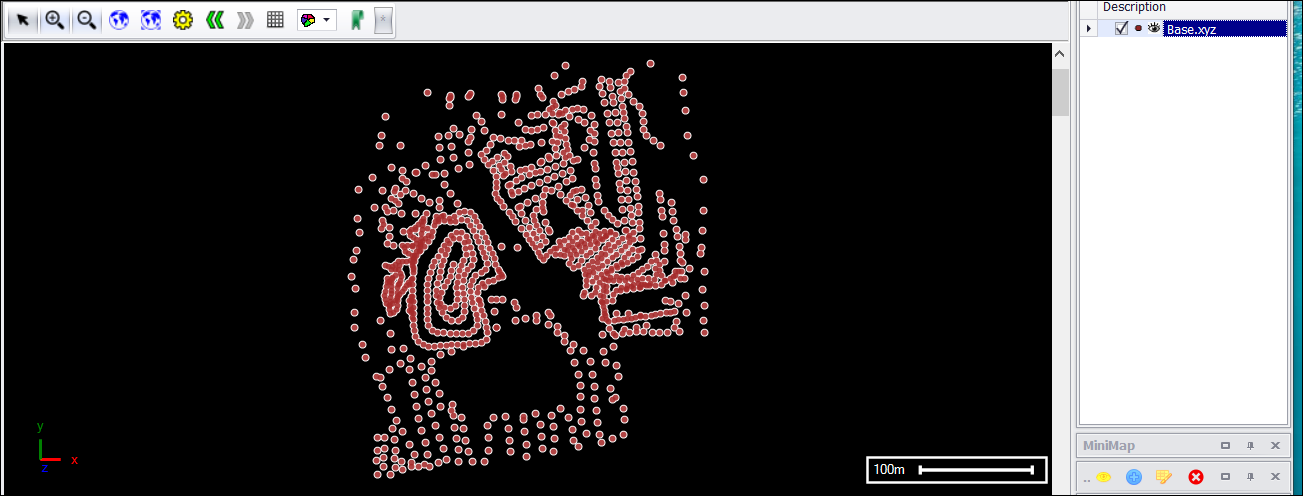Click the full extent globe icon
This screenshot has height=496, width=1303.
click(x=119, y=20)
